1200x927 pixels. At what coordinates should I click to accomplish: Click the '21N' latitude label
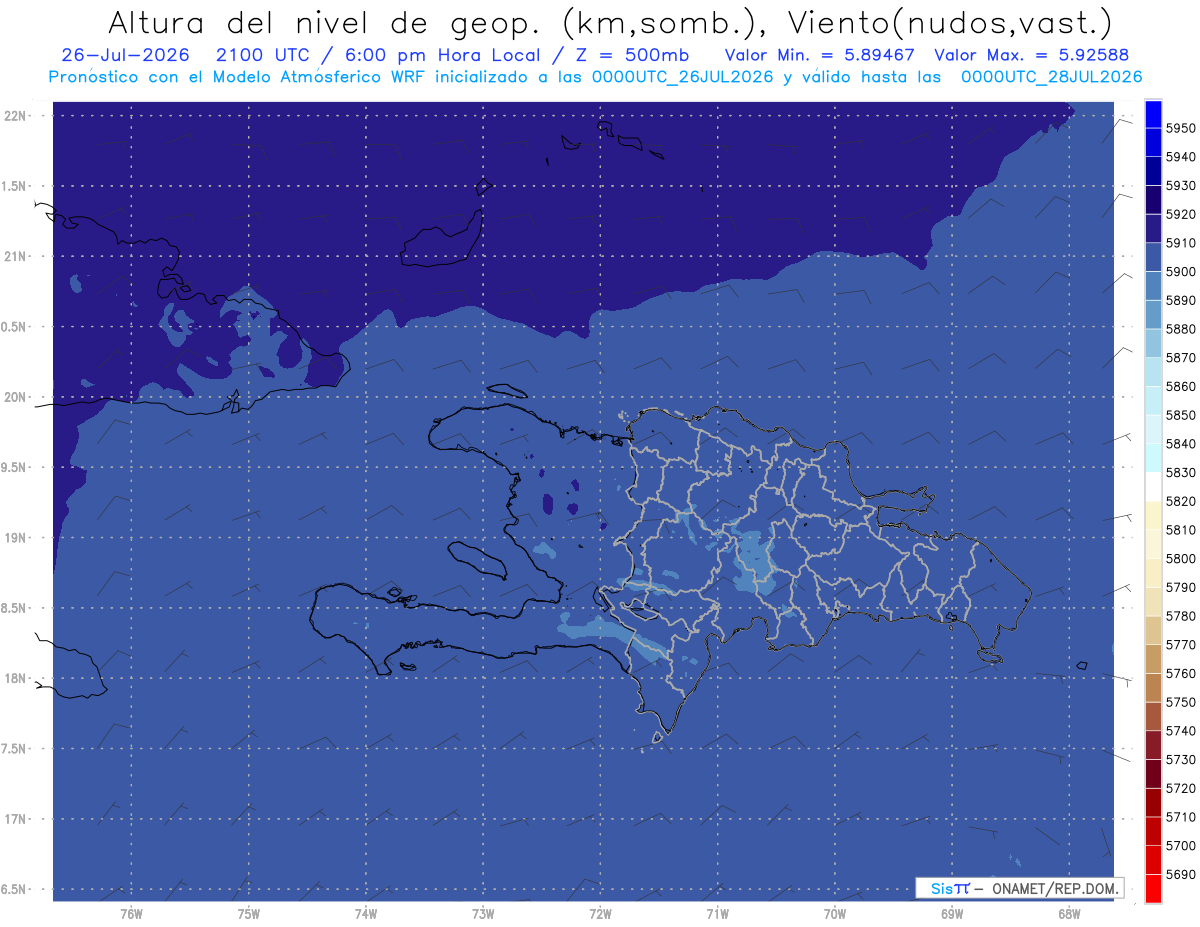coord(15,256)
